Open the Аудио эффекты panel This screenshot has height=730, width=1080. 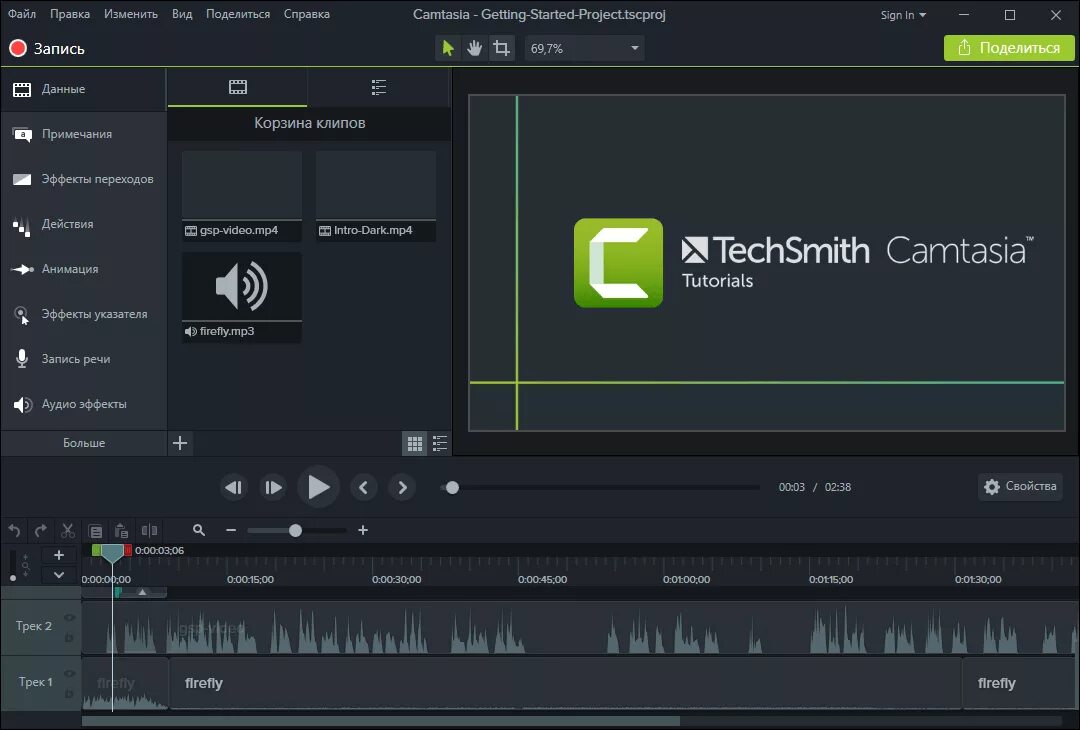click(x=83, y=404)
